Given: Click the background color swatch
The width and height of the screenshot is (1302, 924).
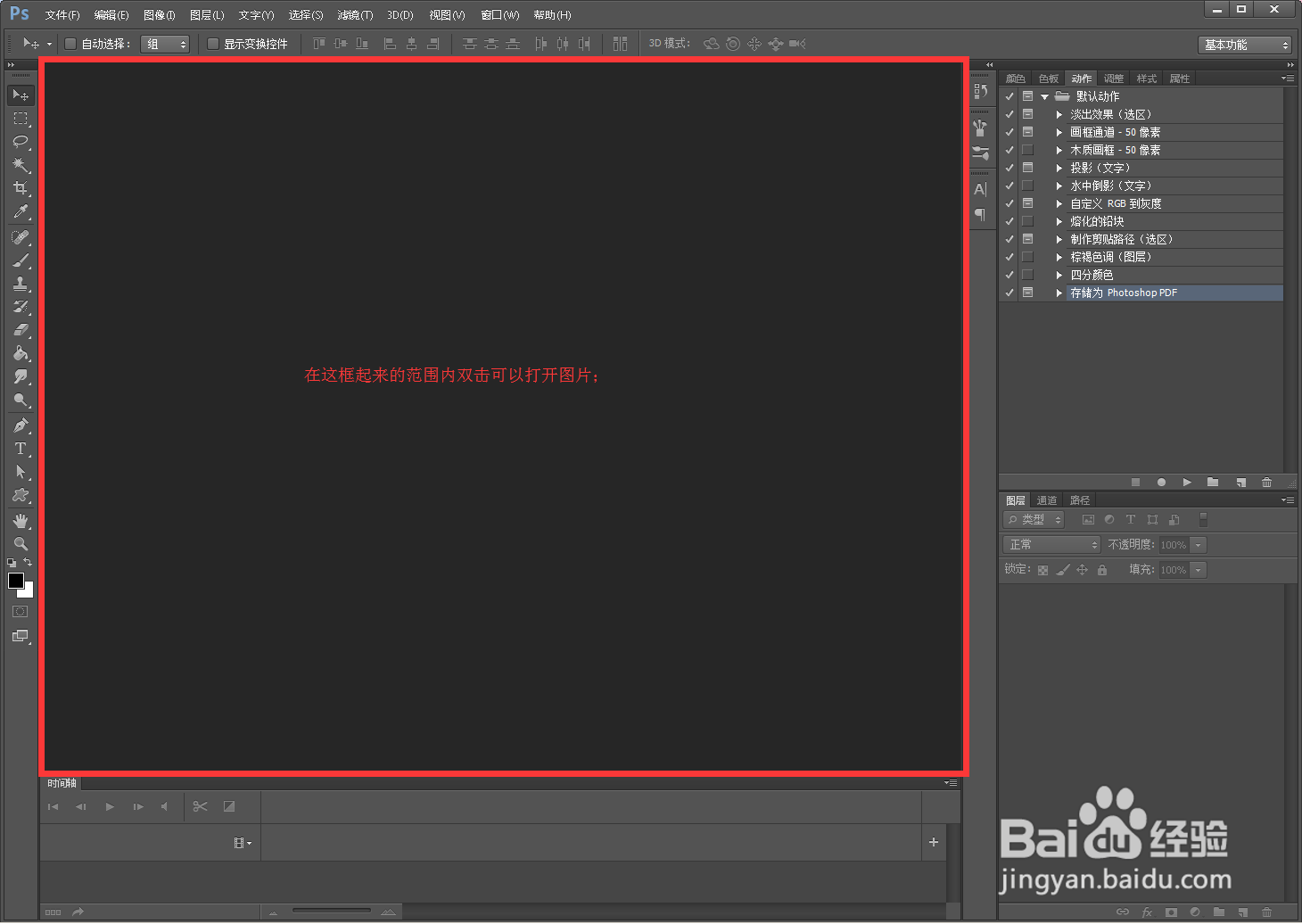Looking at the screenshot, I should [x=28, y=591].
